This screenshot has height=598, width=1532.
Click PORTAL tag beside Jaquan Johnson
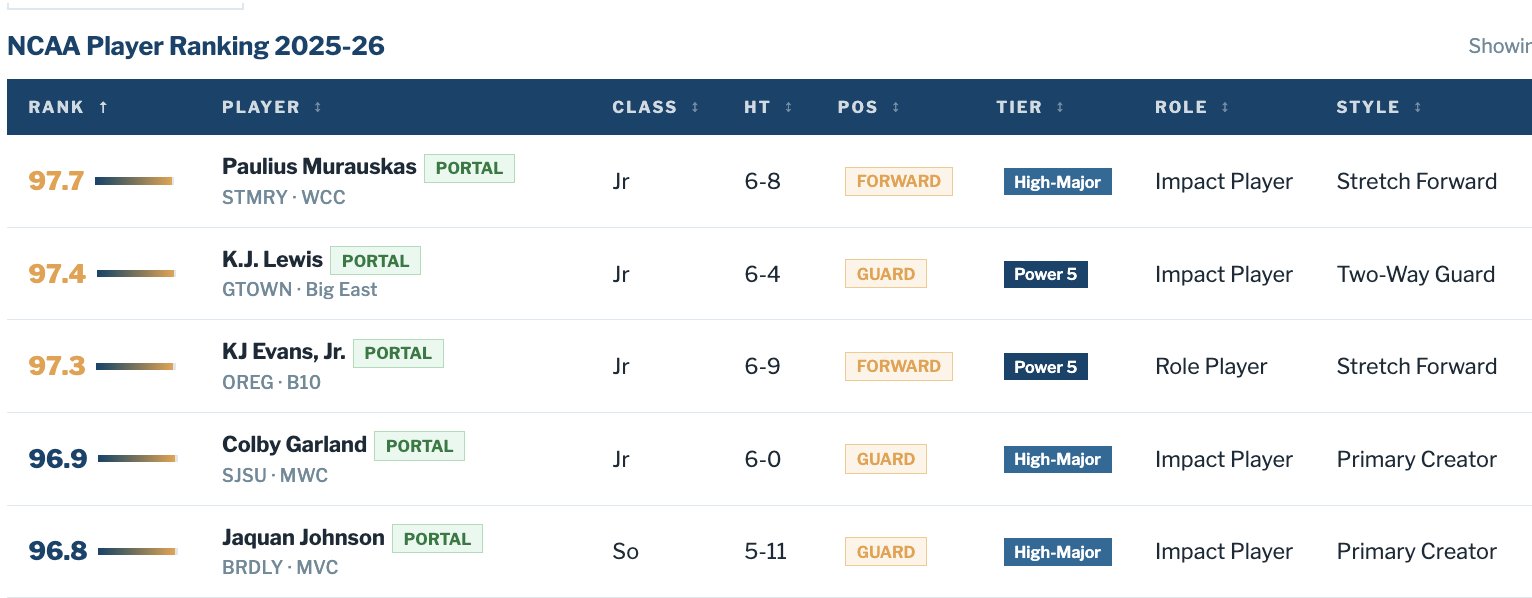[437, 539]
